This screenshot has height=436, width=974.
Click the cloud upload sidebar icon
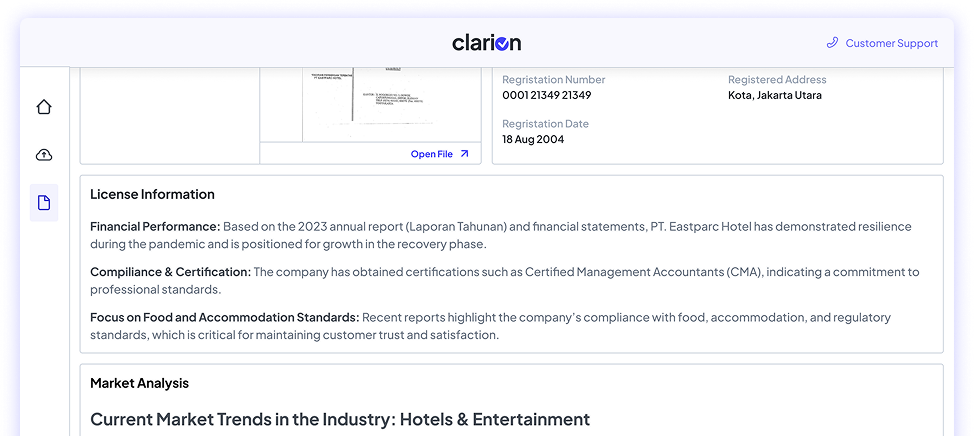(44, 155)
